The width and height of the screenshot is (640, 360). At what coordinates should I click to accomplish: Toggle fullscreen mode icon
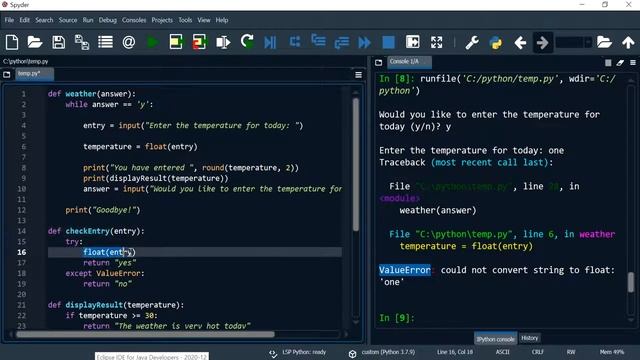tap(436, 42)
